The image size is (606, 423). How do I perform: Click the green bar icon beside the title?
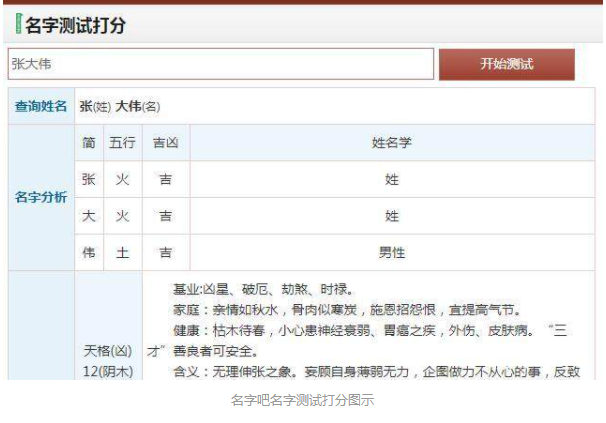[18, 24]
